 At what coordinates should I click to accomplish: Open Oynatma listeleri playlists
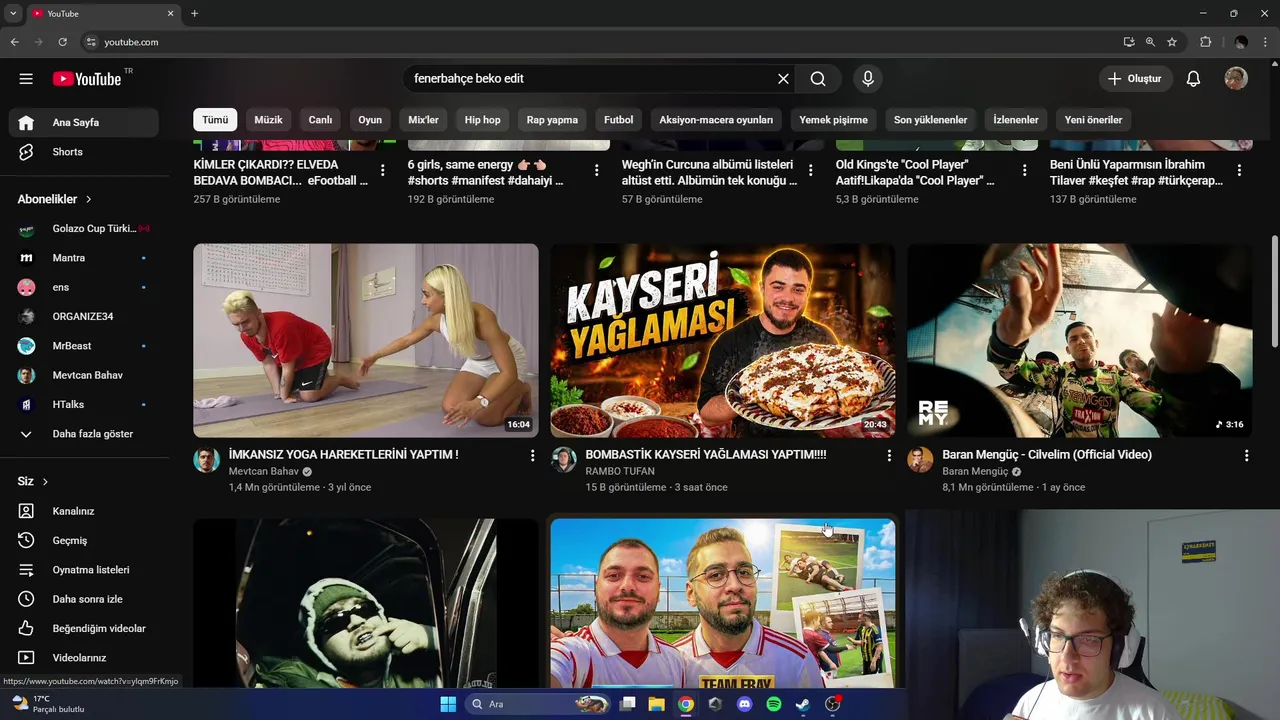84,570
